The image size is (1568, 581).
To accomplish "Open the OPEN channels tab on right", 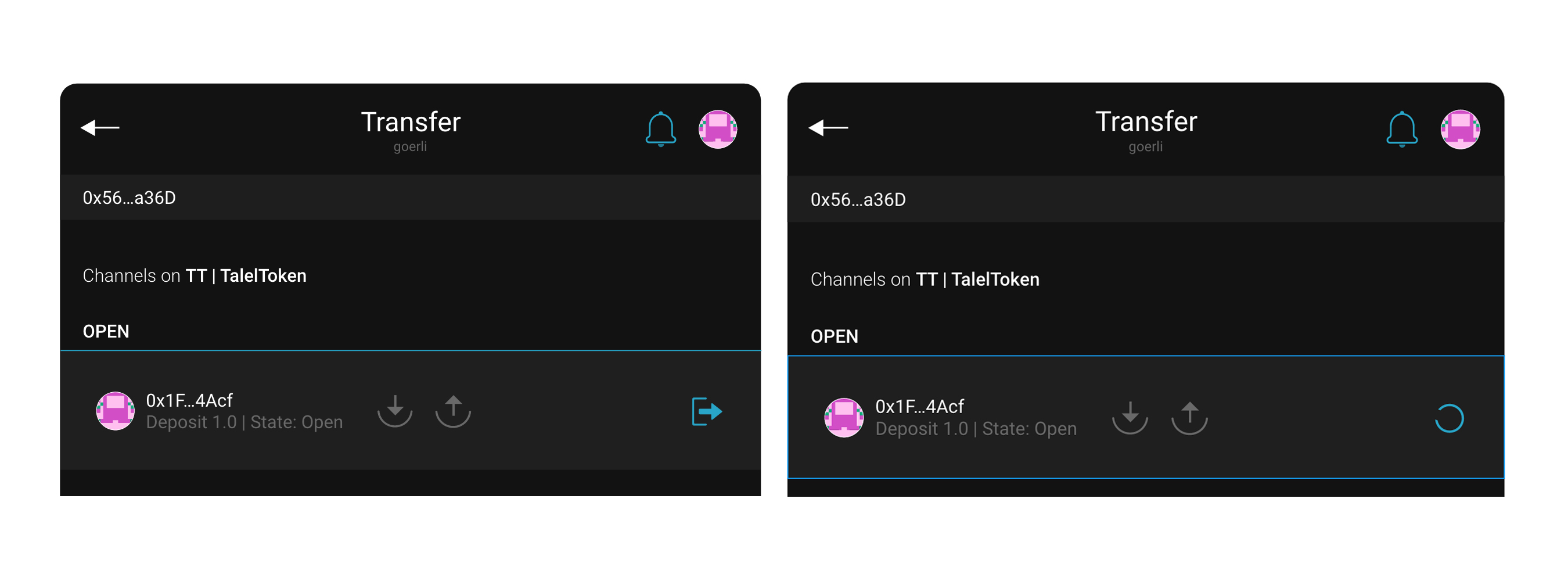I will click(834, 336).
